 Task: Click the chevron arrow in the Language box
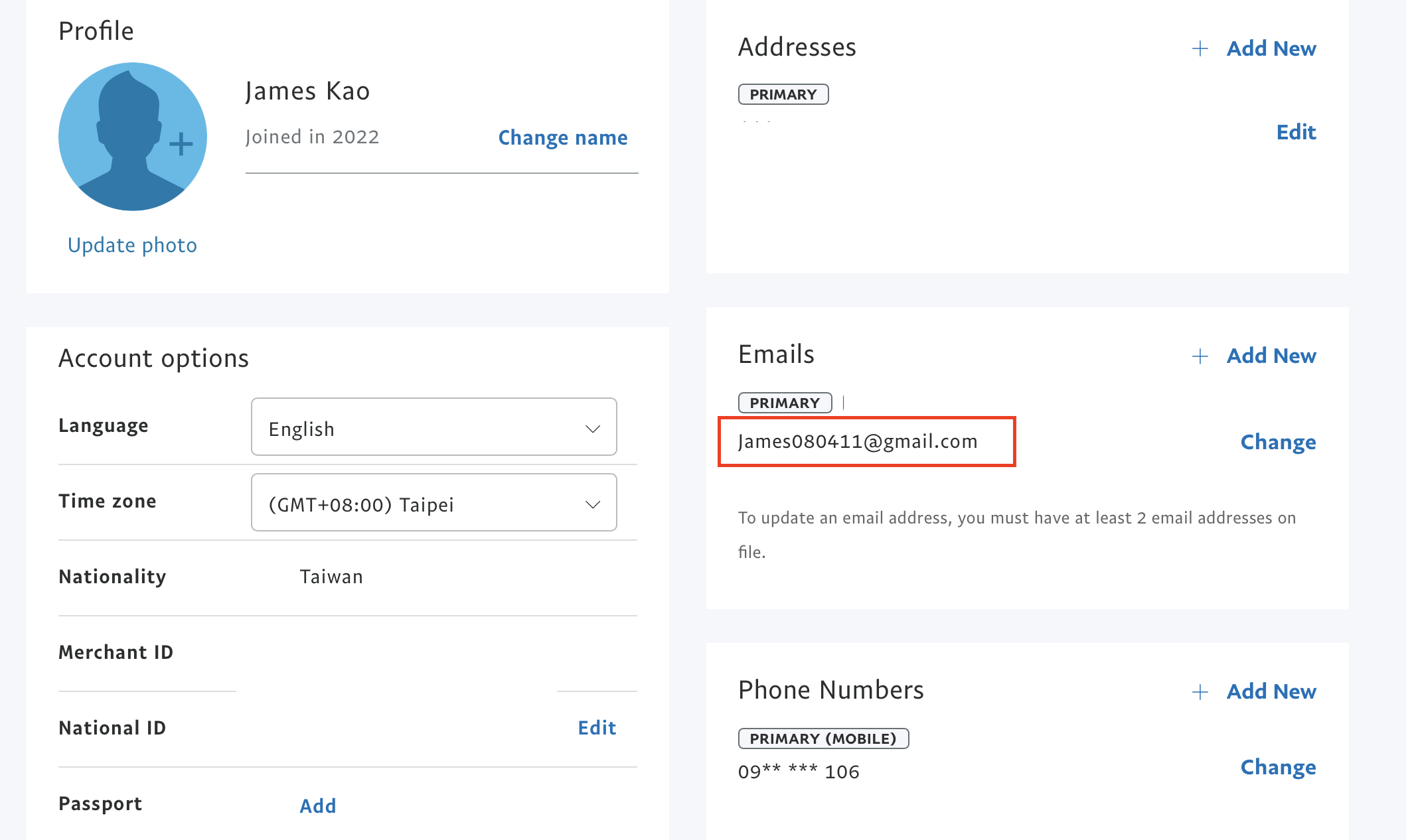click(593, 429)
